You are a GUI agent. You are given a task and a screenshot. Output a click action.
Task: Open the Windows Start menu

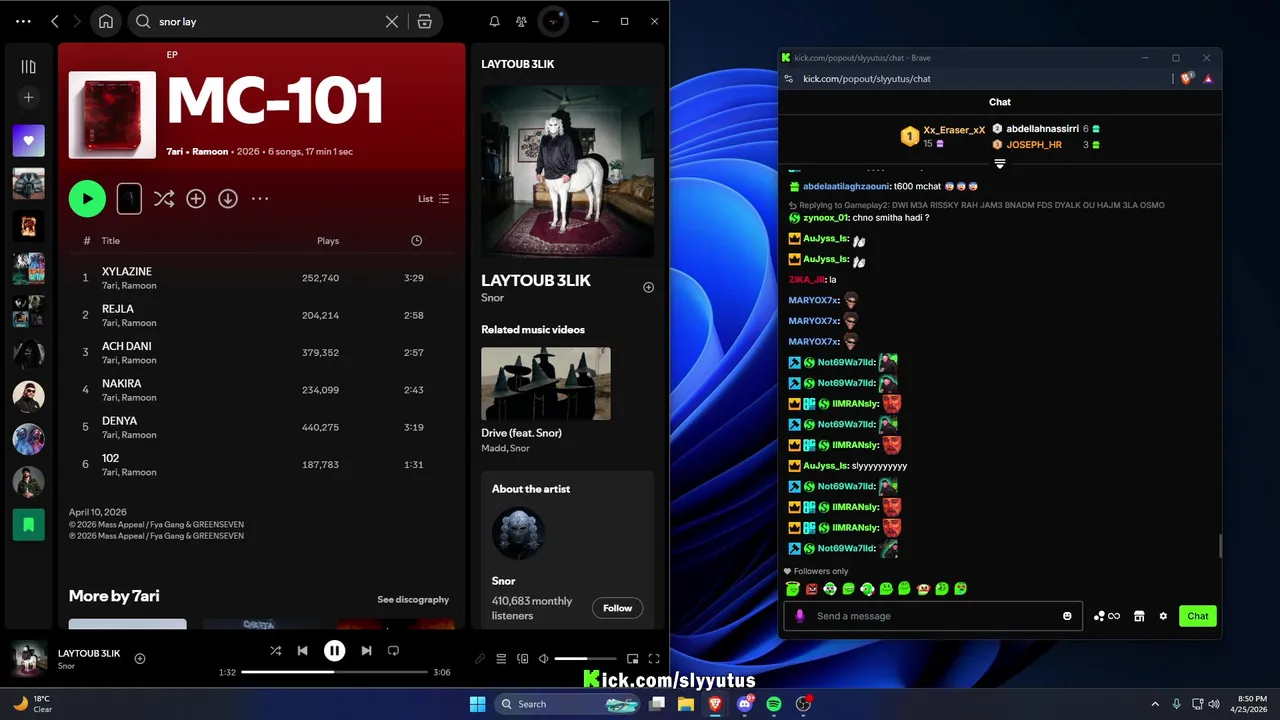[477, 704]
